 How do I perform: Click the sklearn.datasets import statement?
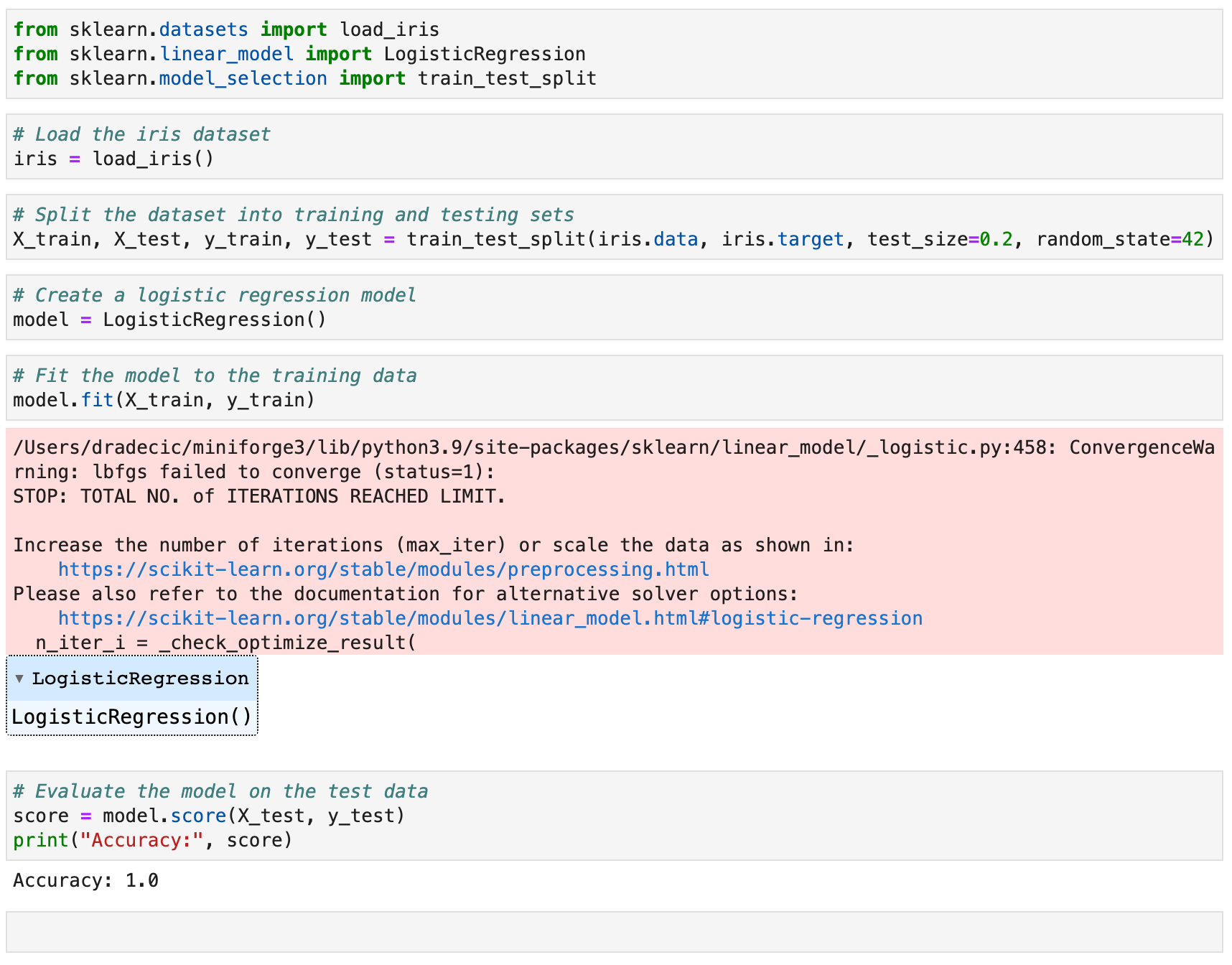[x=226, y=29]
